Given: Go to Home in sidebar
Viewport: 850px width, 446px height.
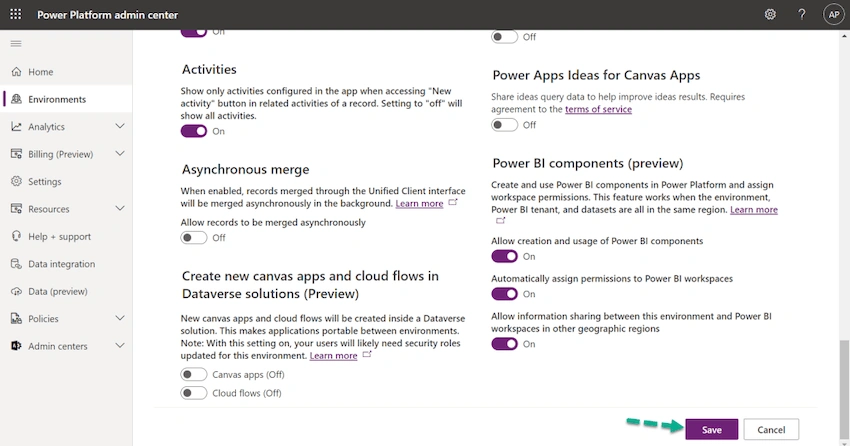Looking at the screenshot, I should (x=66, y=72).
